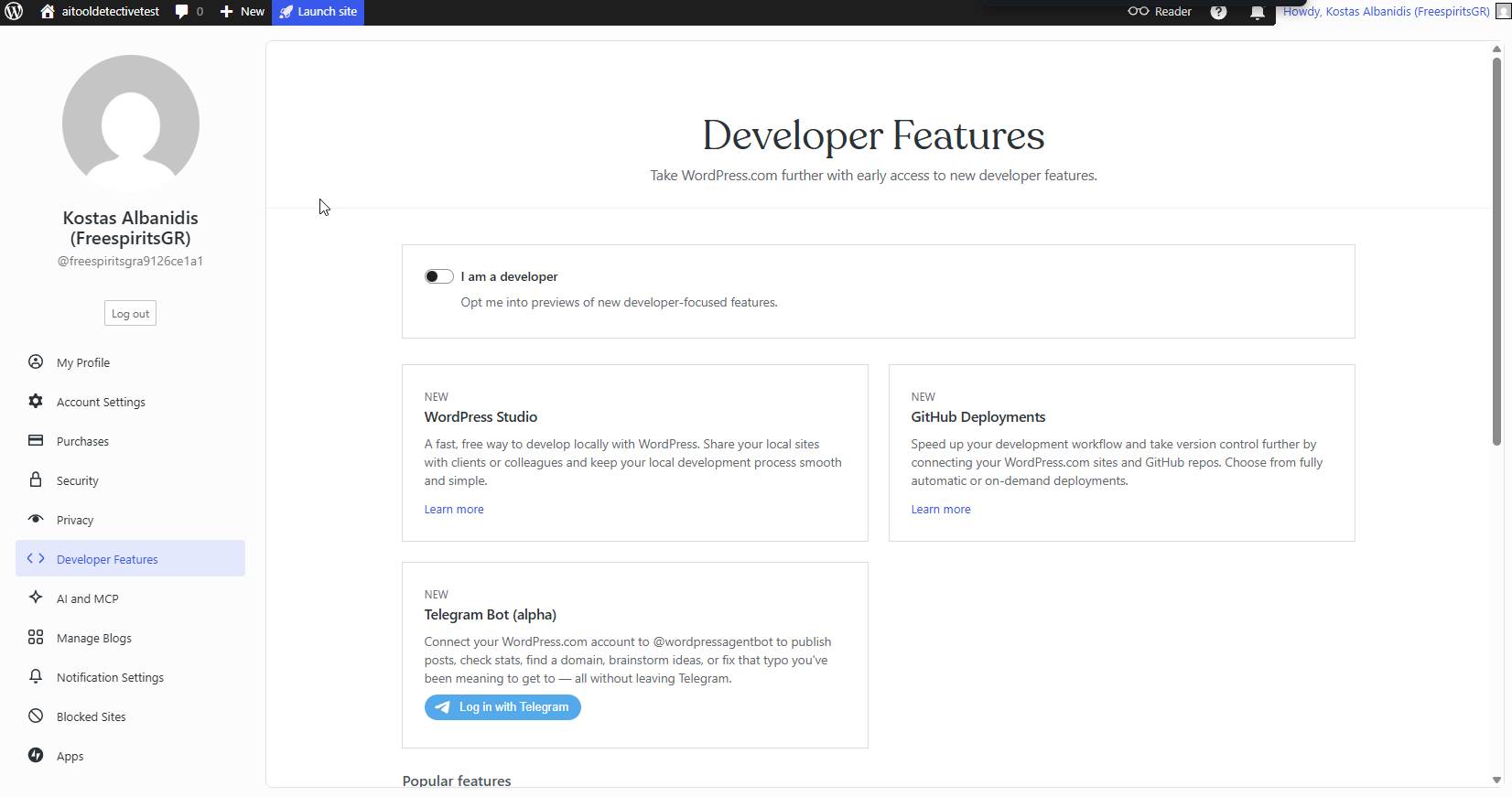1512x797 pixels.
Task: Click the large profile avatar image
Action: point(131,124)
